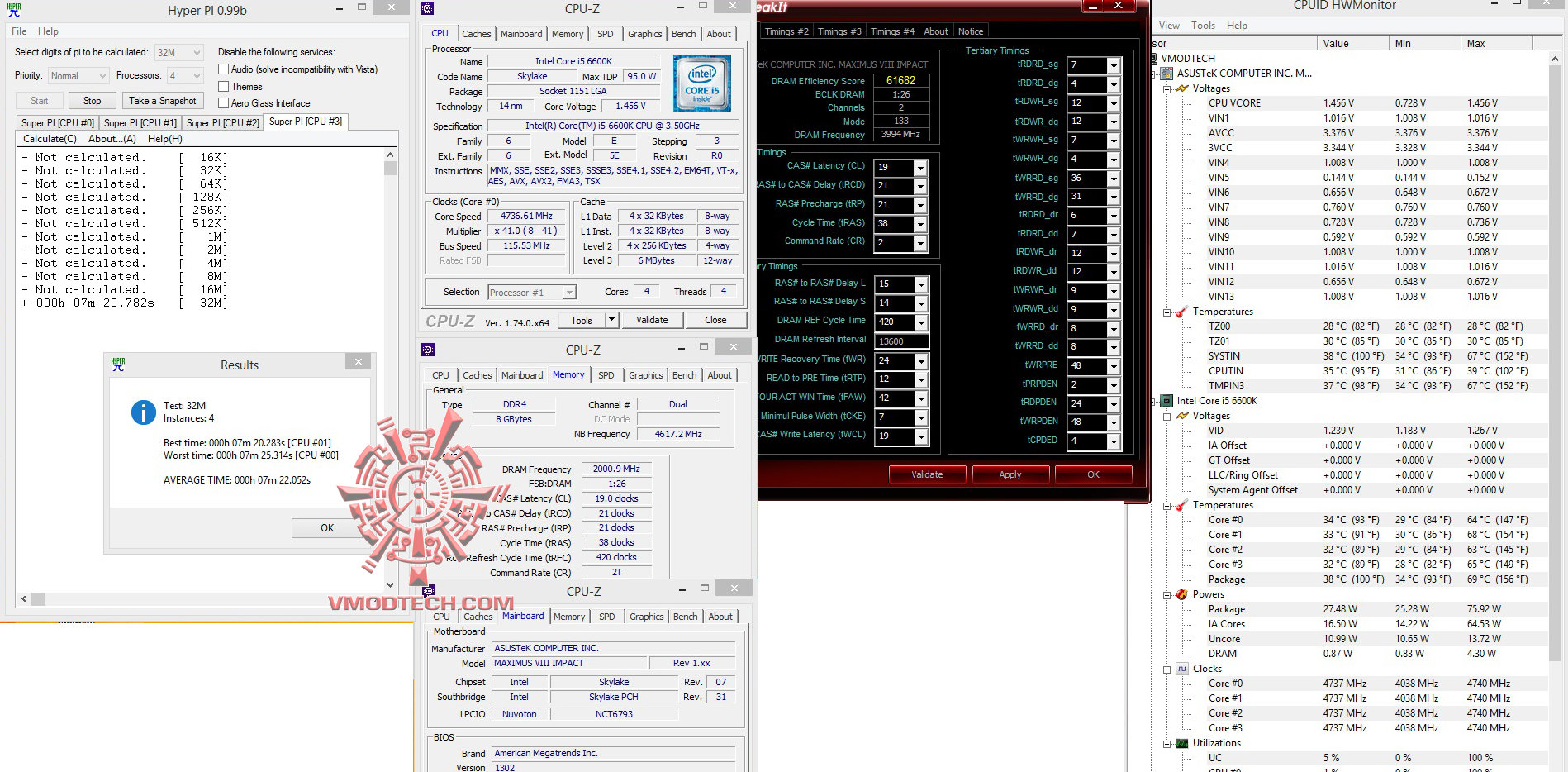Open the Timings #4 tab in MemTweakIt
The height and width of the screenshot is (772, 1568).
[x=892, y=31]
